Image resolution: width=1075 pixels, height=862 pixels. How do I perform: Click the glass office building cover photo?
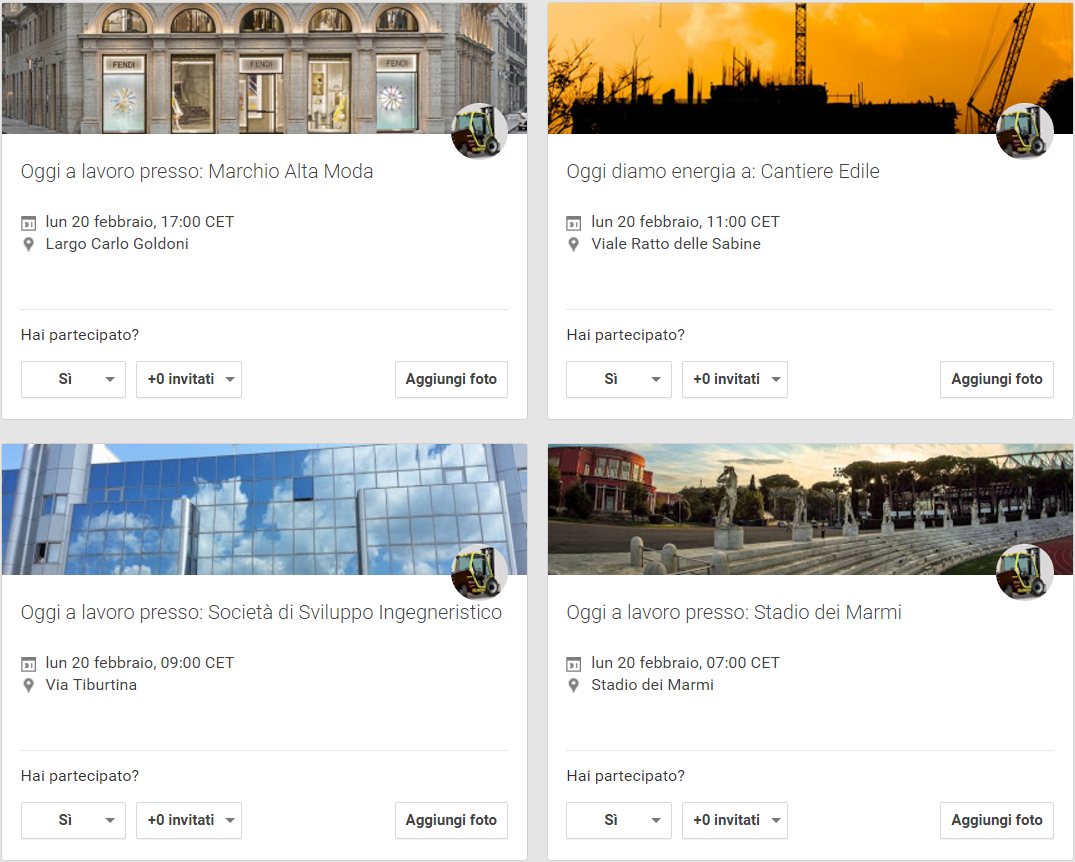click(x=265, y=509)
